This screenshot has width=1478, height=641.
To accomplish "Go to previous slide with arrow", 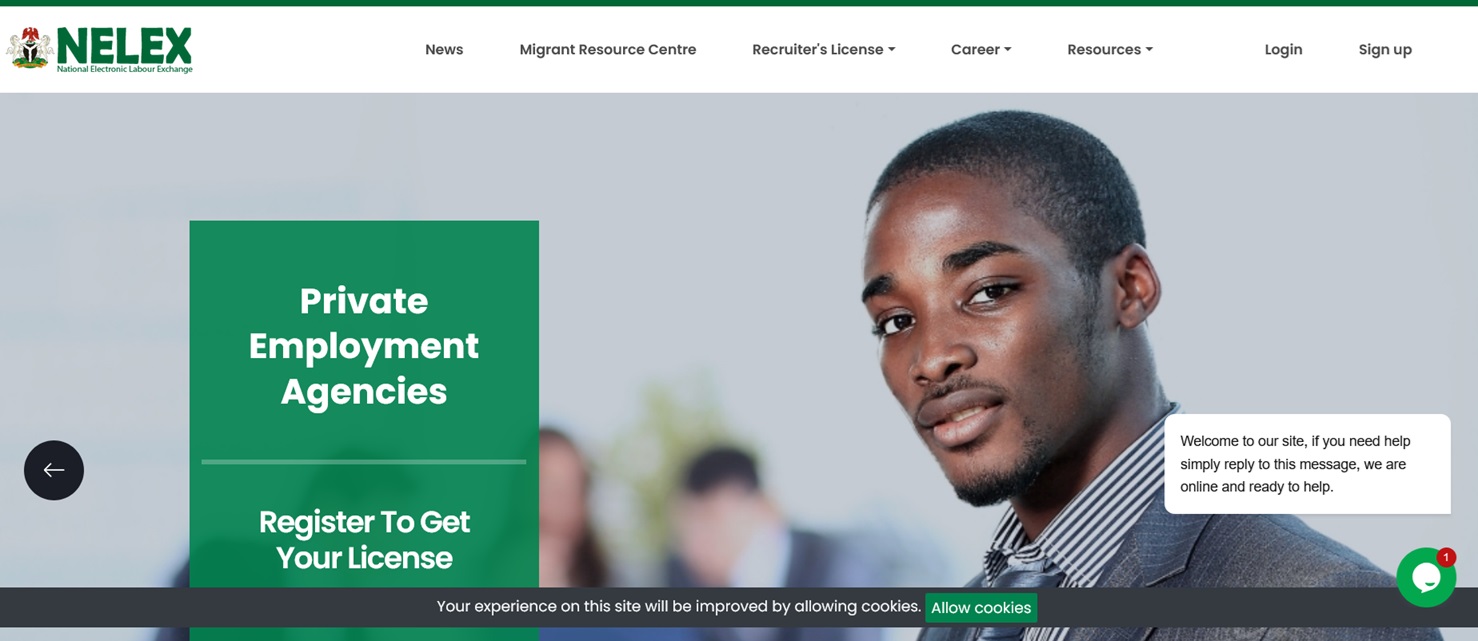I will point(54,470).
